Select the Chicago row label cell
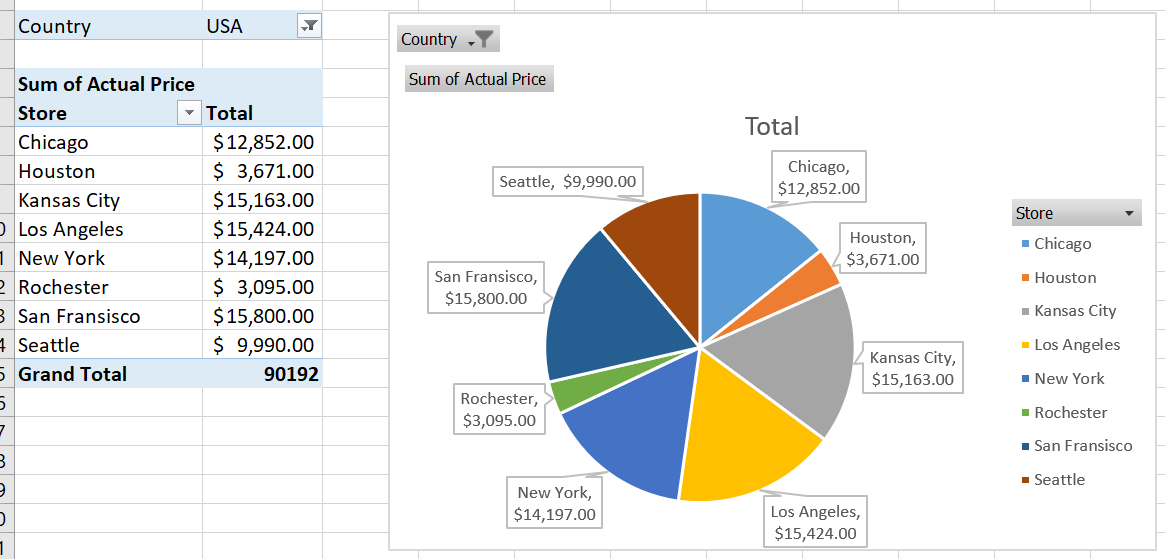 click(108, 142)
